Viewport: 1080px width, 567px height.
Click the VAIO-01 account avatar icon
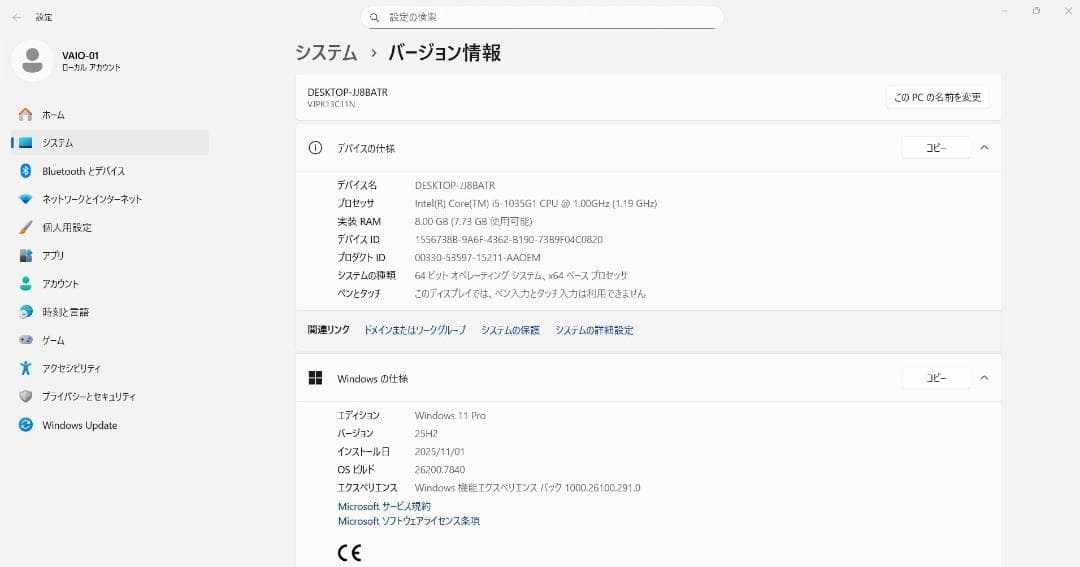32,61
